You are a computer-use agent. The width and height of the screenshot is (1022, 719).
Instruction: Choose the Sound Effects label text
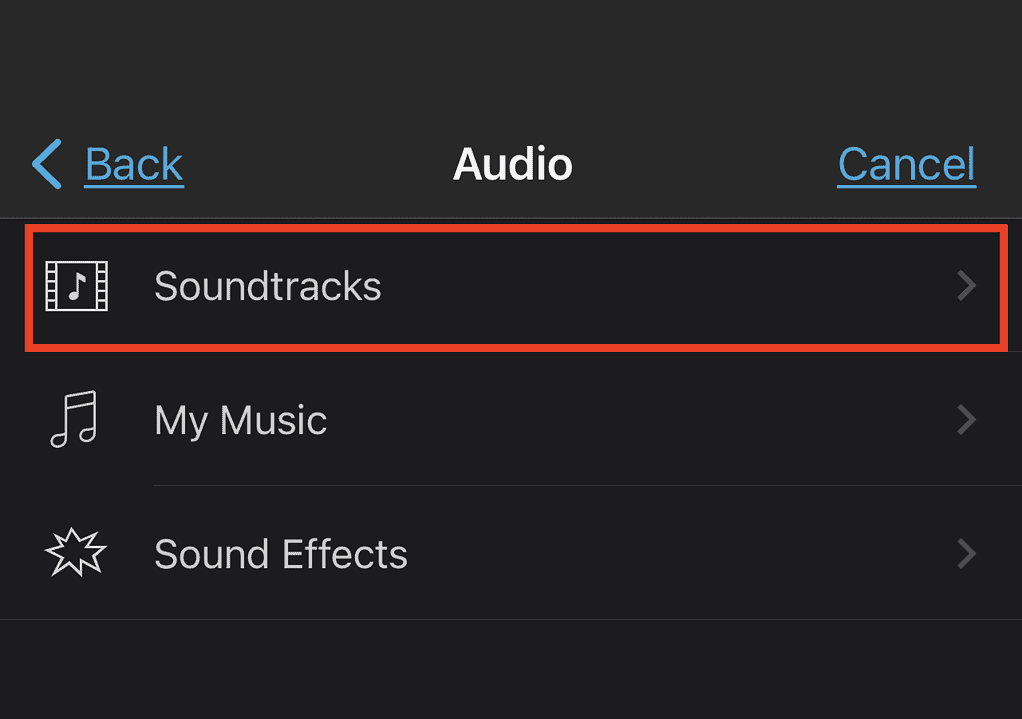pyautogui.click(x=280, y=554)
